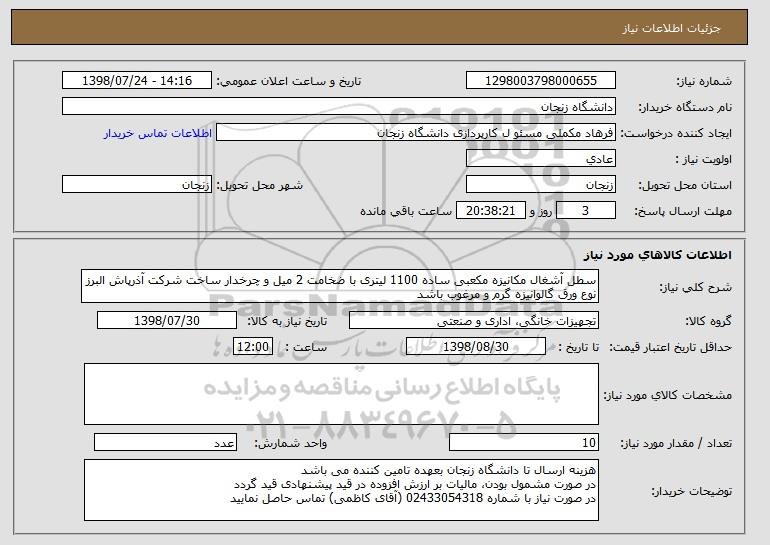Select the label شرح کلی نیاز
This screenshot has height=545, width=770.
(695, 287)
